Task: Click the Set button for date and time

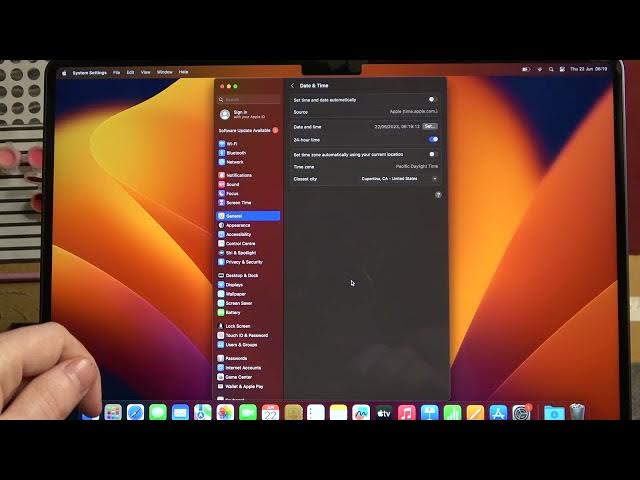Action: (430, 127)
